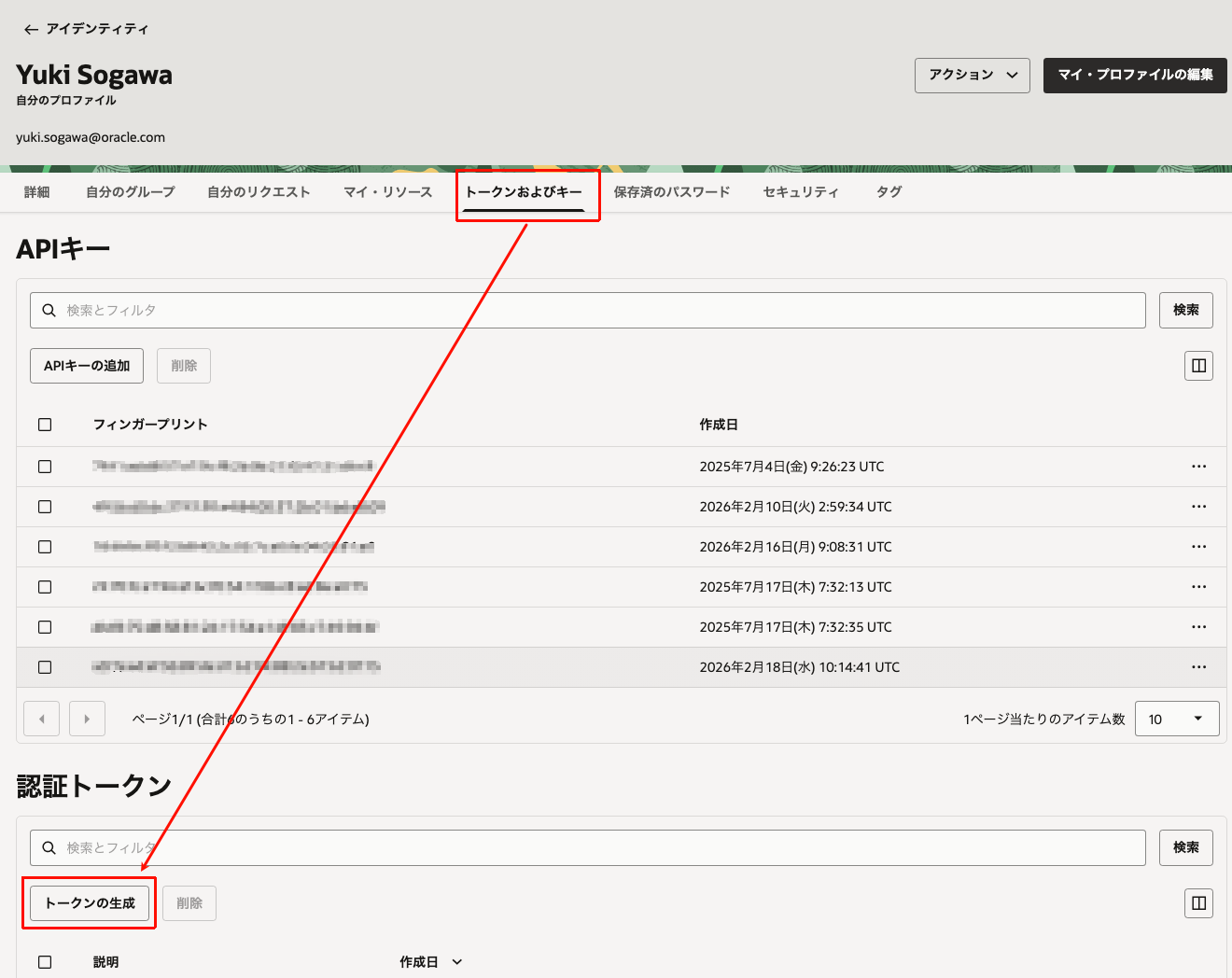This screenshot has width=1232, height=978.
Task: Open the column settings icon in 認証トークン section
Action: coord(1198,903)
